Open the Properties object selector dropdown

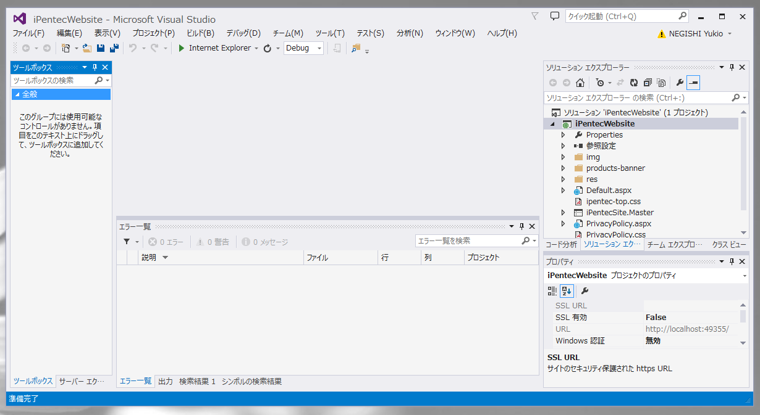click(x=744, y=275)
